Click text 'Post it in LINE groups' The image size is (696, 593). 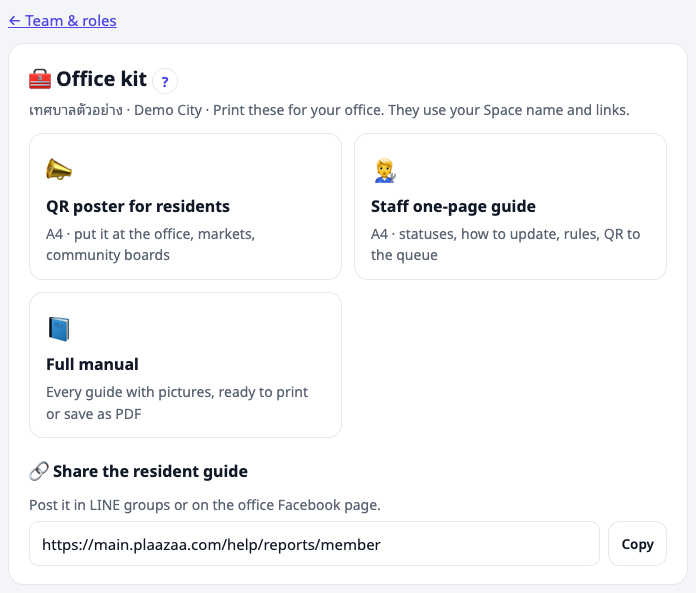point(100,505)
